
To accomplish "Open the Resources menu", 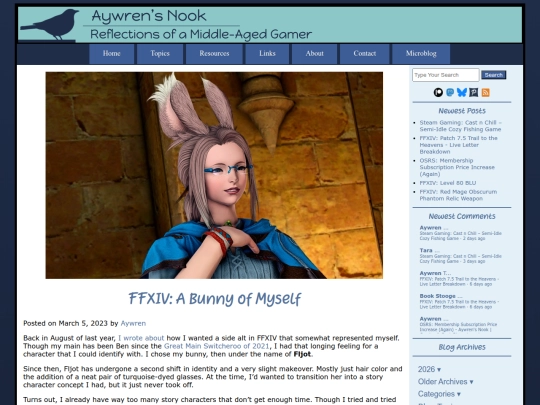I will [x=214, y=54].
